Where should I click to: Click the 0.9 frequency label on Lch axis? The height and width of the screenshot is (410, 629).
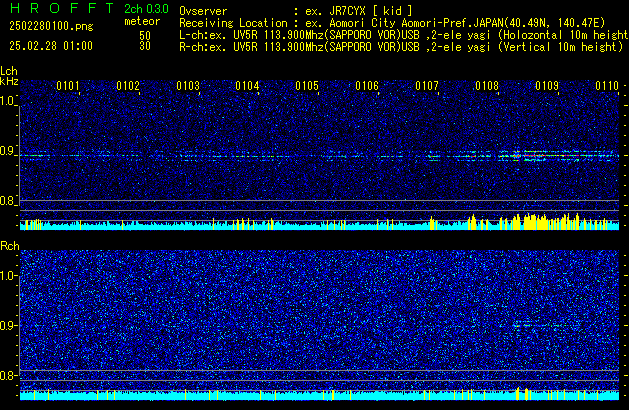(x=8, y=151)
